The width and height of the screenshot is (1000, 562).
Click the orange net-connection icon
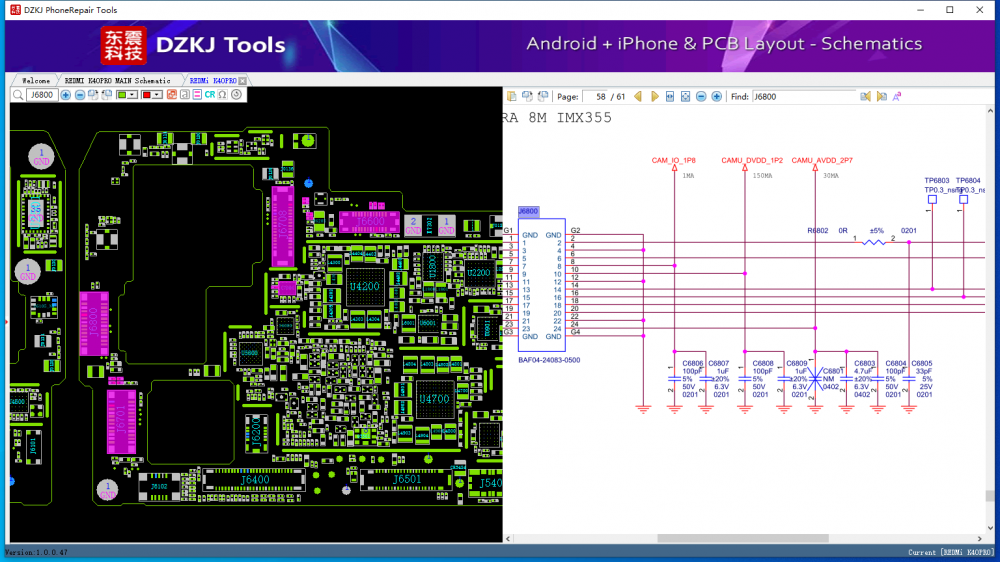pos(172,95)
